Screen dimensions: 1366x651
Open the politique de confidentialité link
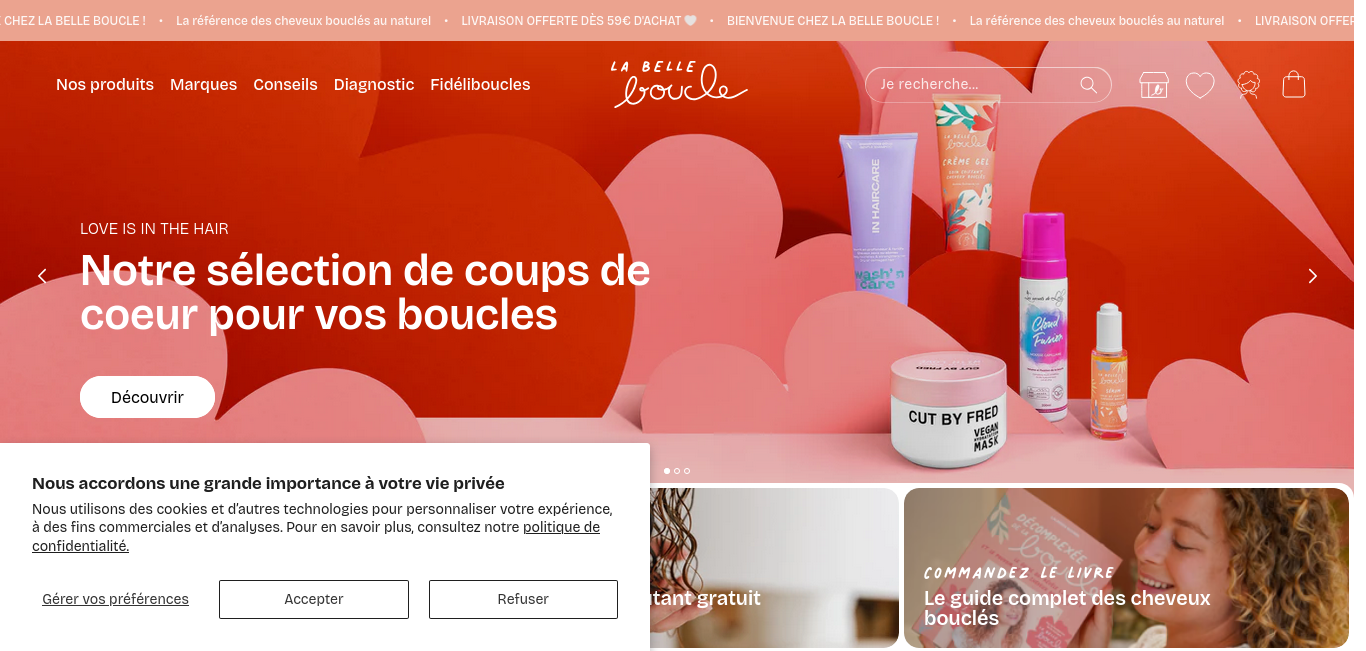[316, 536]
